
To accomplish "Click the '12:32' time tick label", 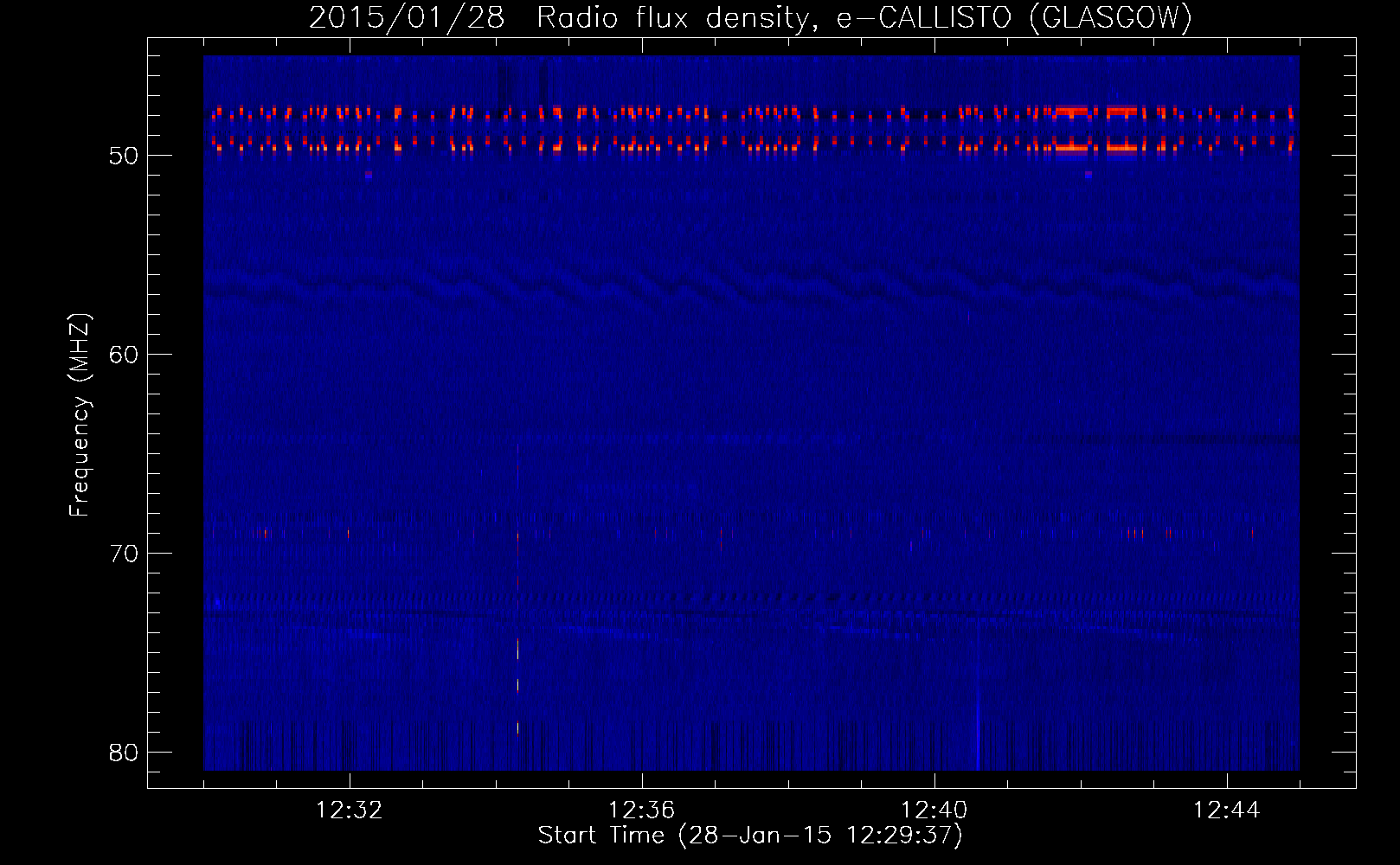I will point(350,811).
